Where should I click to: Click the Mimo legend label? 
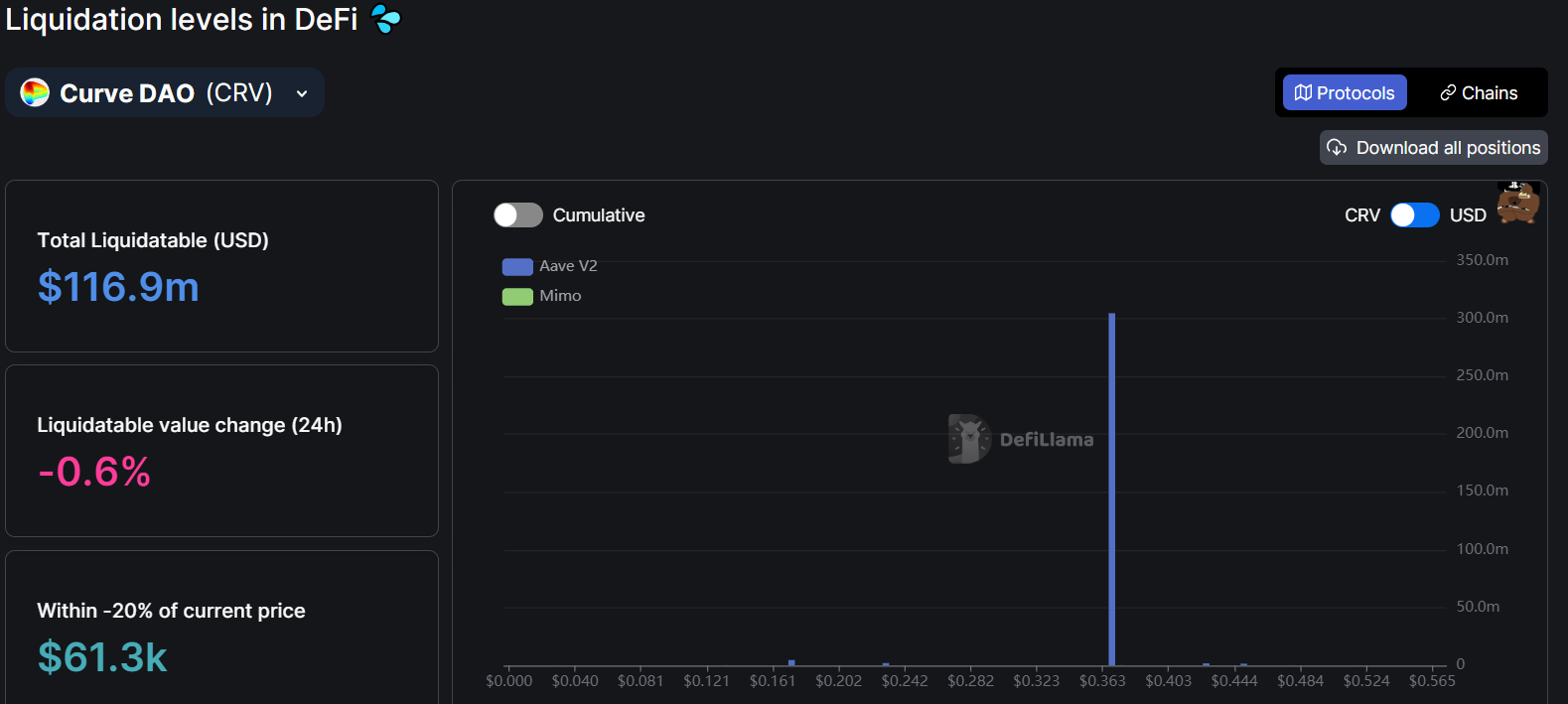tap(560, 296)
